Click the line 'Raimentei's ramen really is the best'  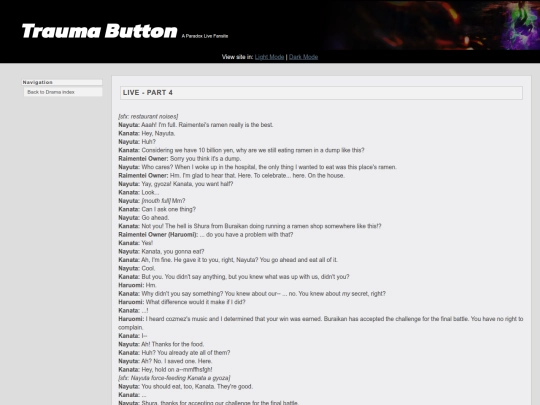tap(196, 125)
